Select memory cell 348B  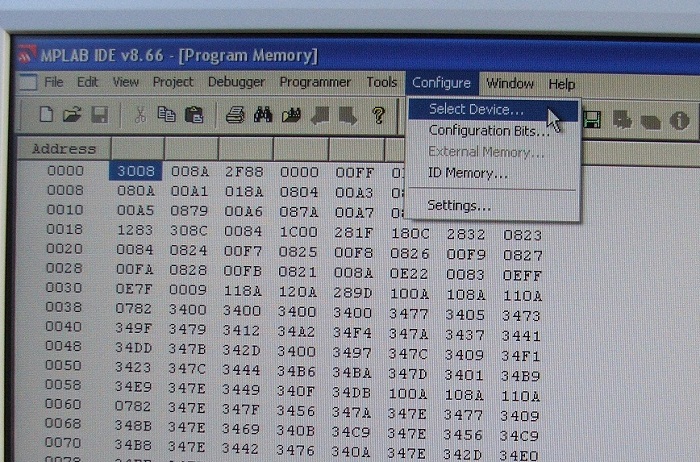point(133,425)
